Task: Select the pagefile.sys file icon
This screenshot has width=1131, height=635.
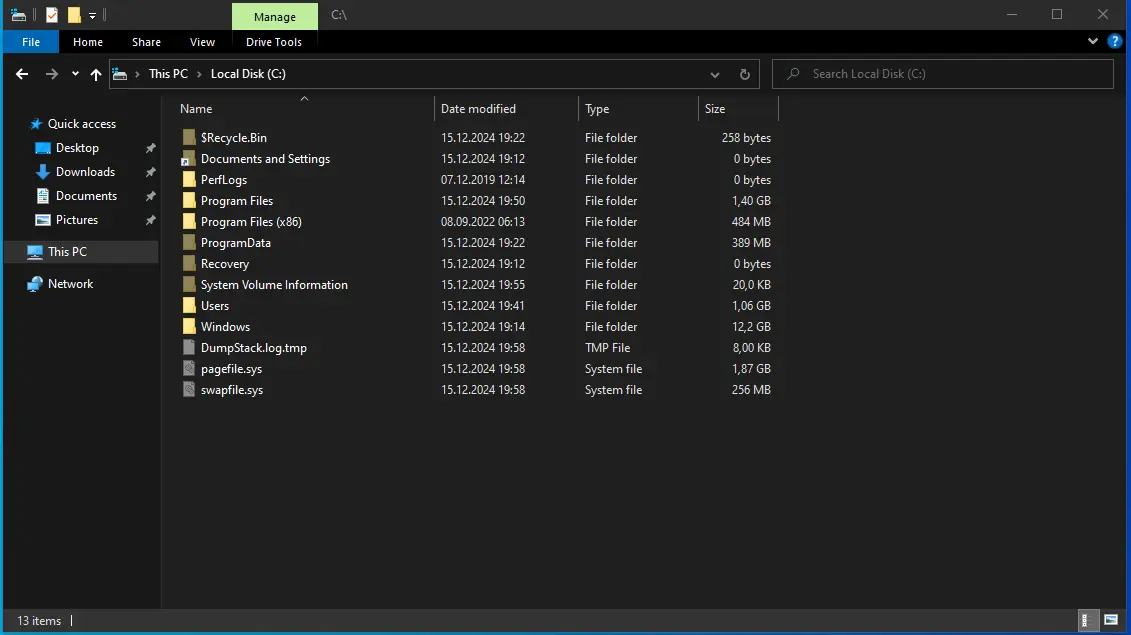Action: (189, 369)
